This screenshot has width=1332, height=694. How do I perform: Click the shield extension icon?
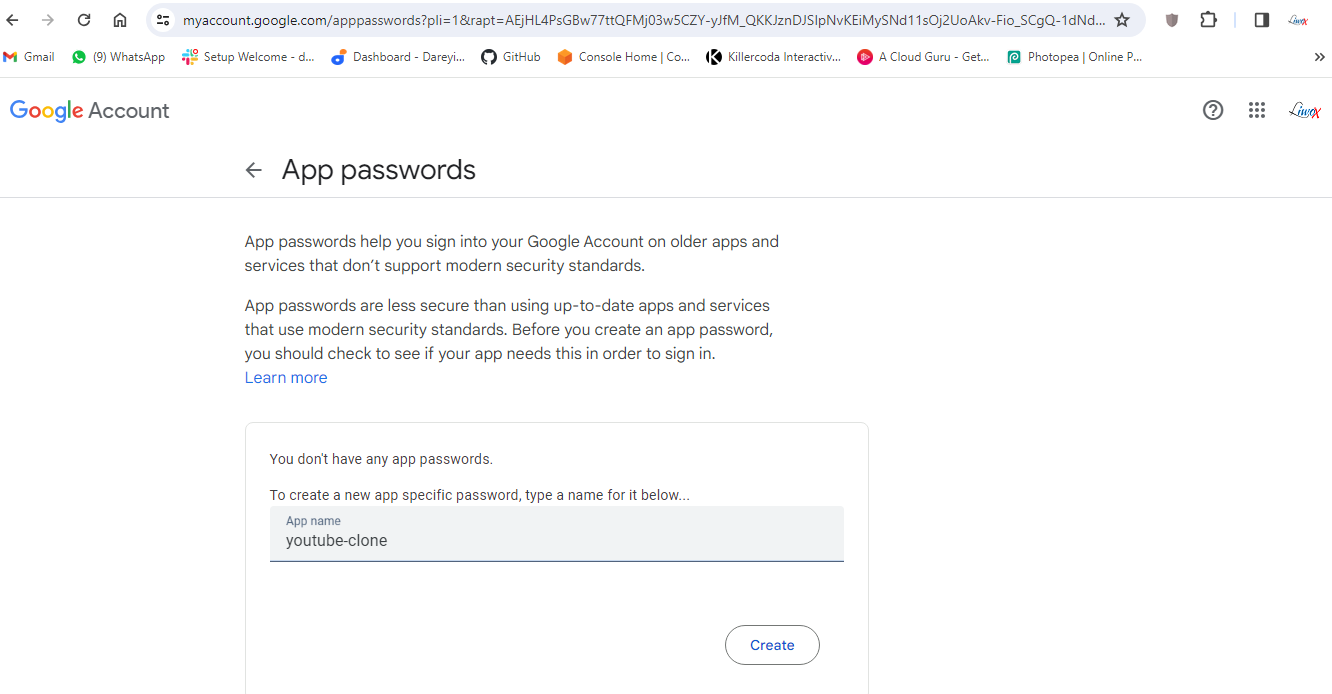[x=1172, y=20]
